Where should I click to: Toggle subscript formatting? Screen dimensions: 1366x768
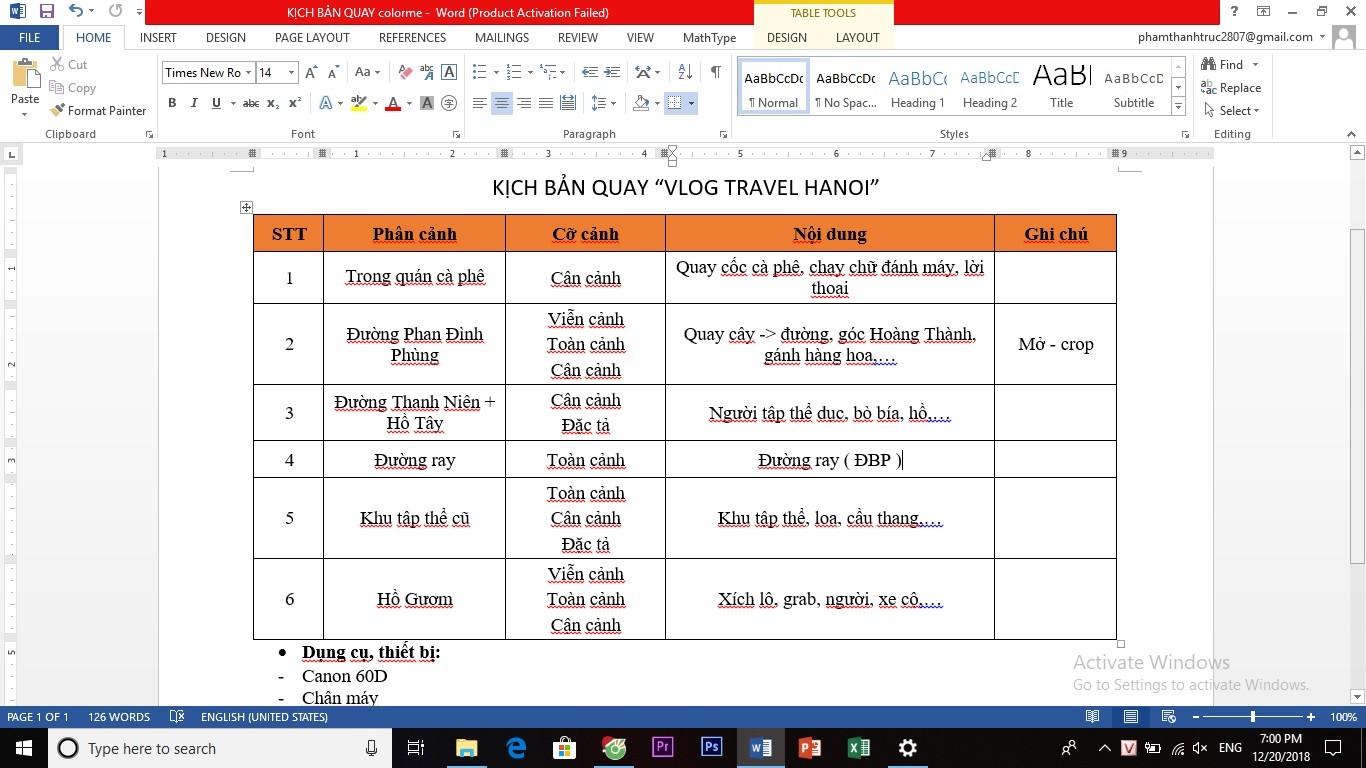[273, 103]
